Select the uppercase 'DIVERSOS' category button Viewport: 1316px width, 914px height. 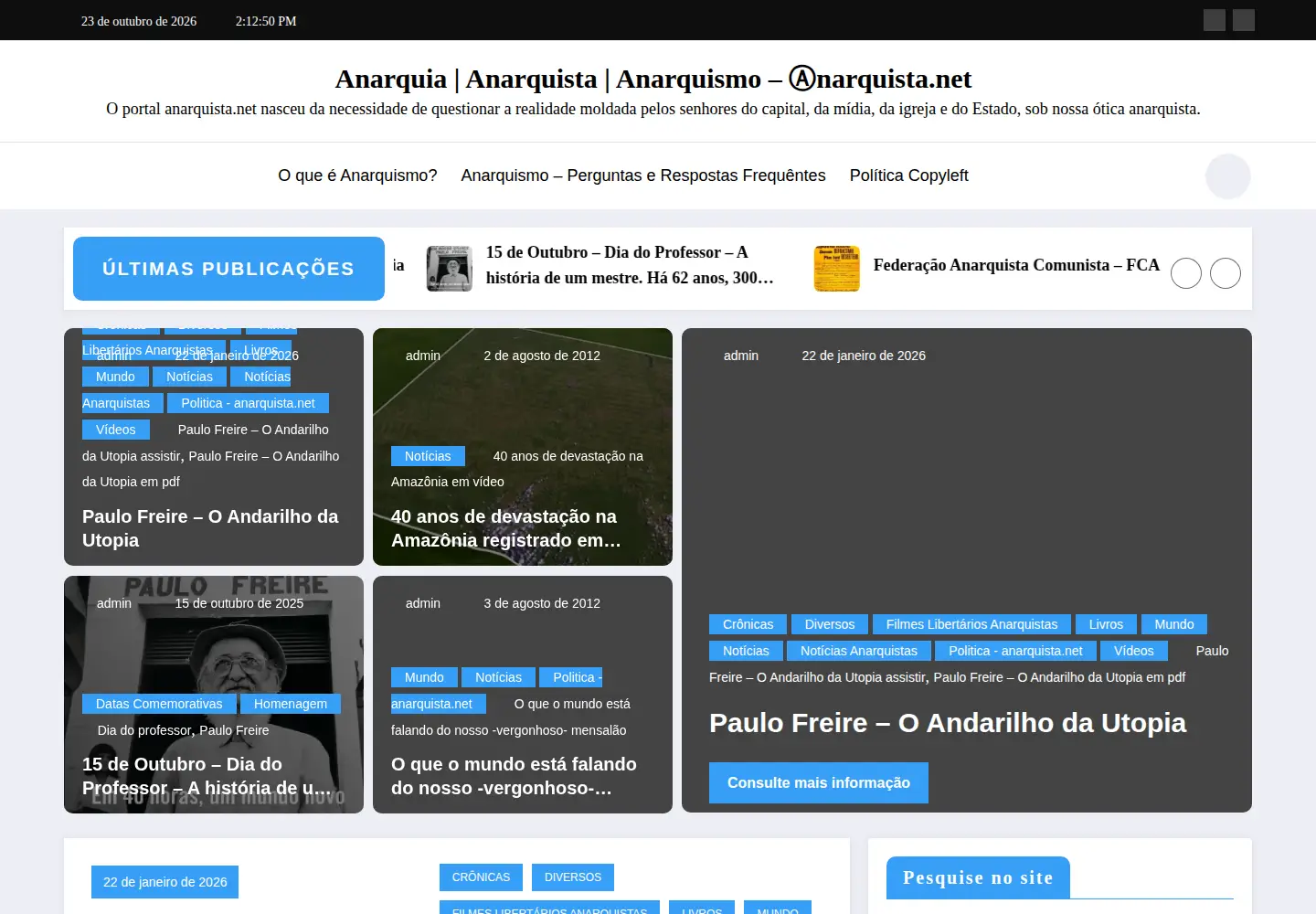573,877
